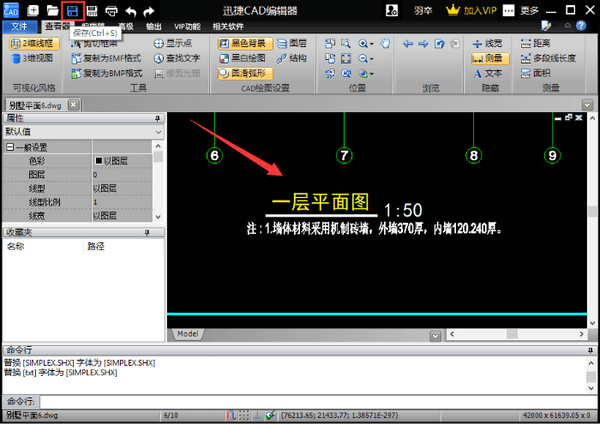
Task: Open the zoom-out dropdown arrow
Action: point(372,59)
